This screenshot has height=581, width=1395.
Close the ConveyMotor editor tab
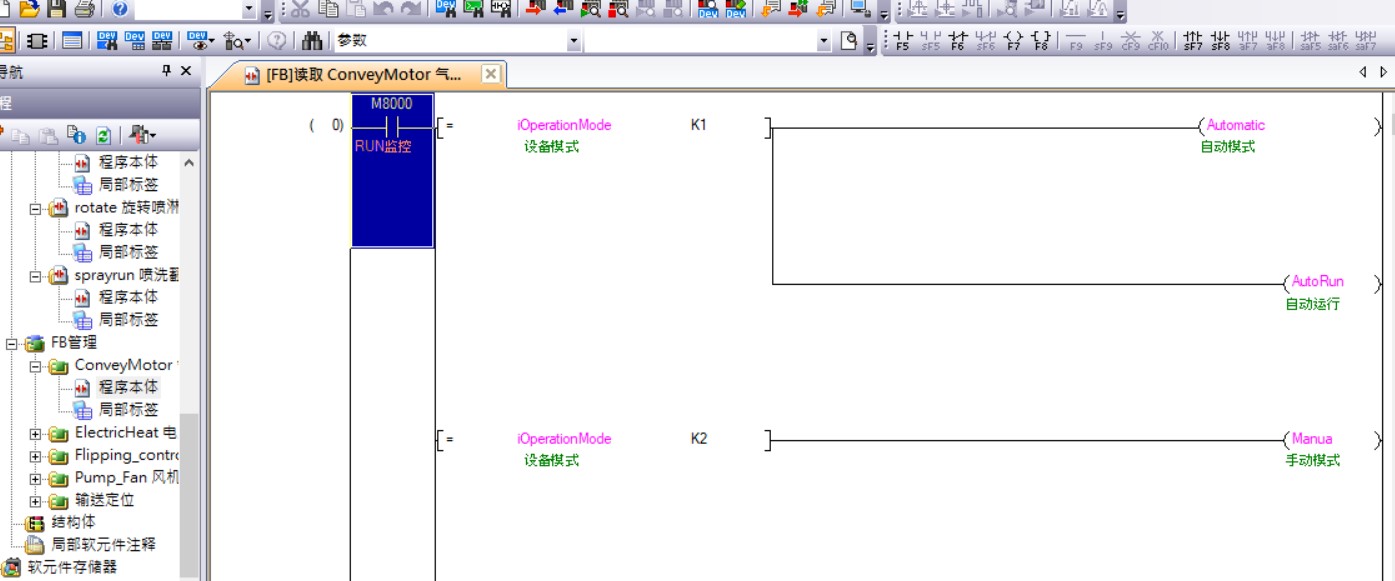coord(490,74)
